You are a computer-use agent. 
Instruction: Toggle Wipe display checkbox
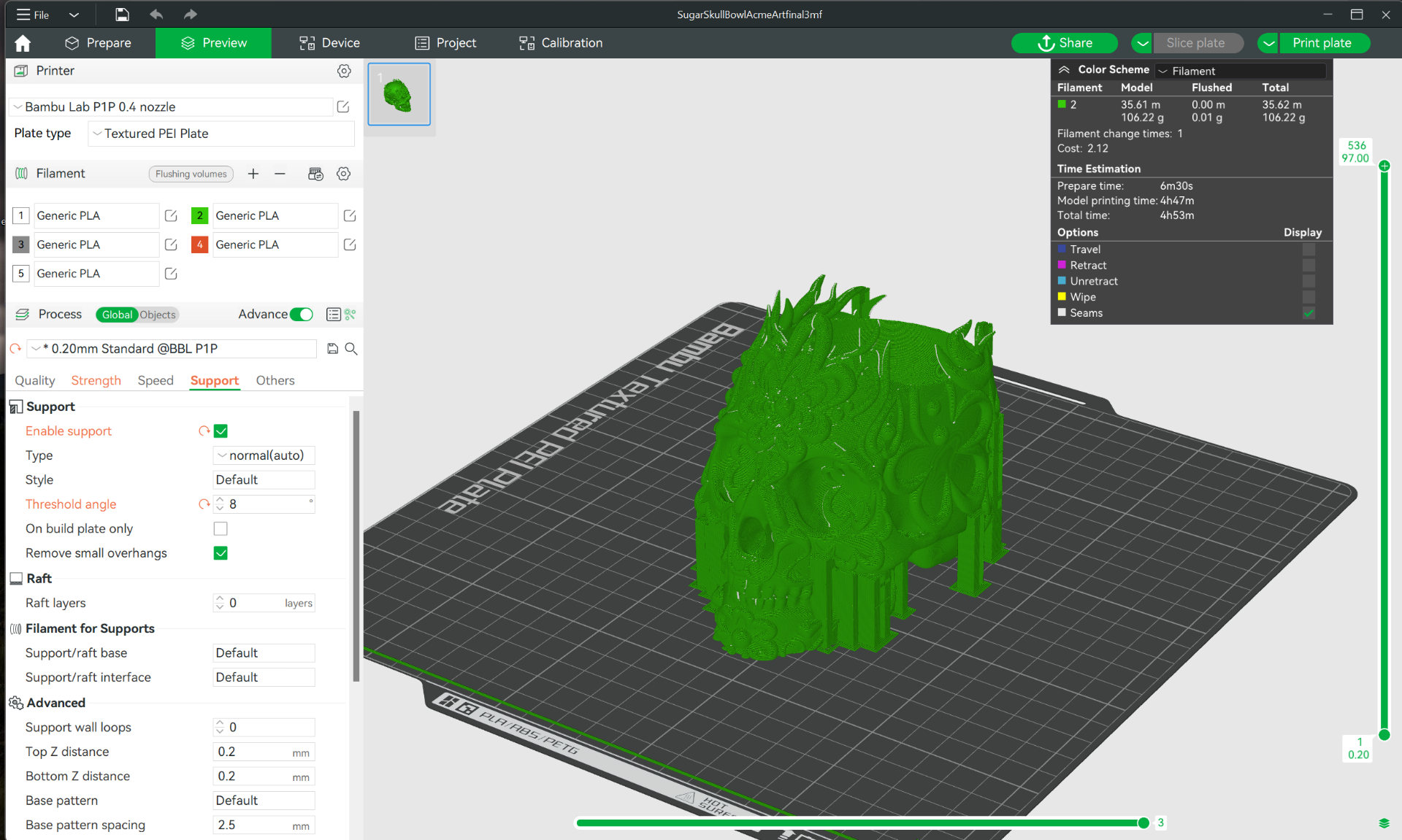coord(1309,297)
